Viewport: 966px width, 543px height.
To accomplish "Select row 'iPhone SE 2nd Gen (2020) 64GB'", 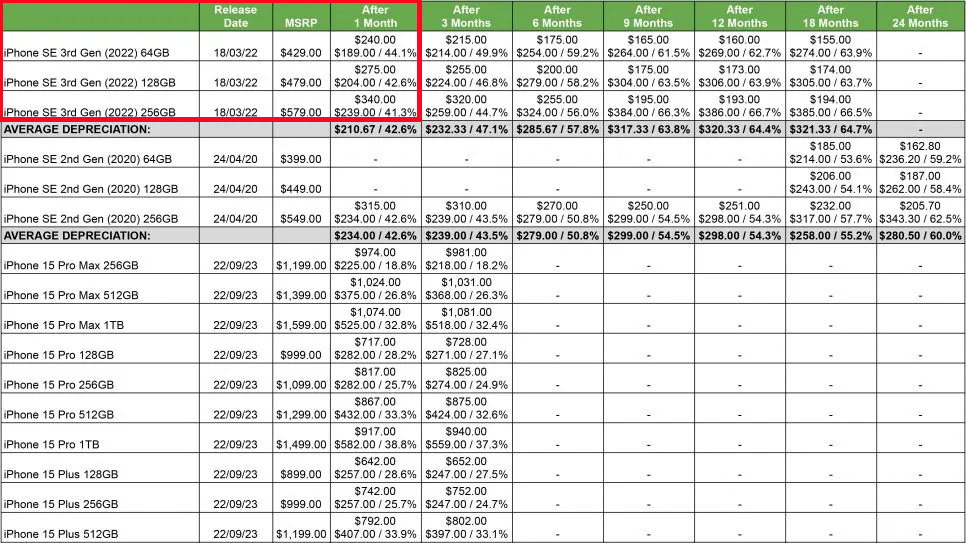I will tap(483, 152).
